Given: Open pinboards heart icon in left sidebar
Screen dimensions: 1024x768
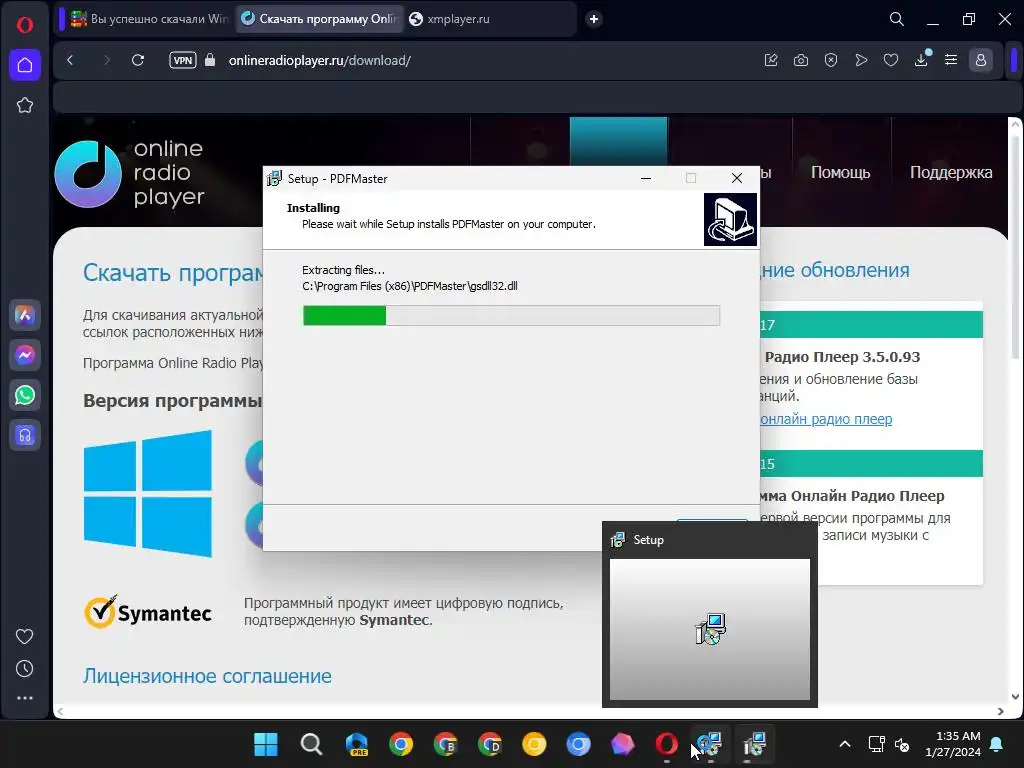Looking at the screenshot, I should click(x=25, y=636).
